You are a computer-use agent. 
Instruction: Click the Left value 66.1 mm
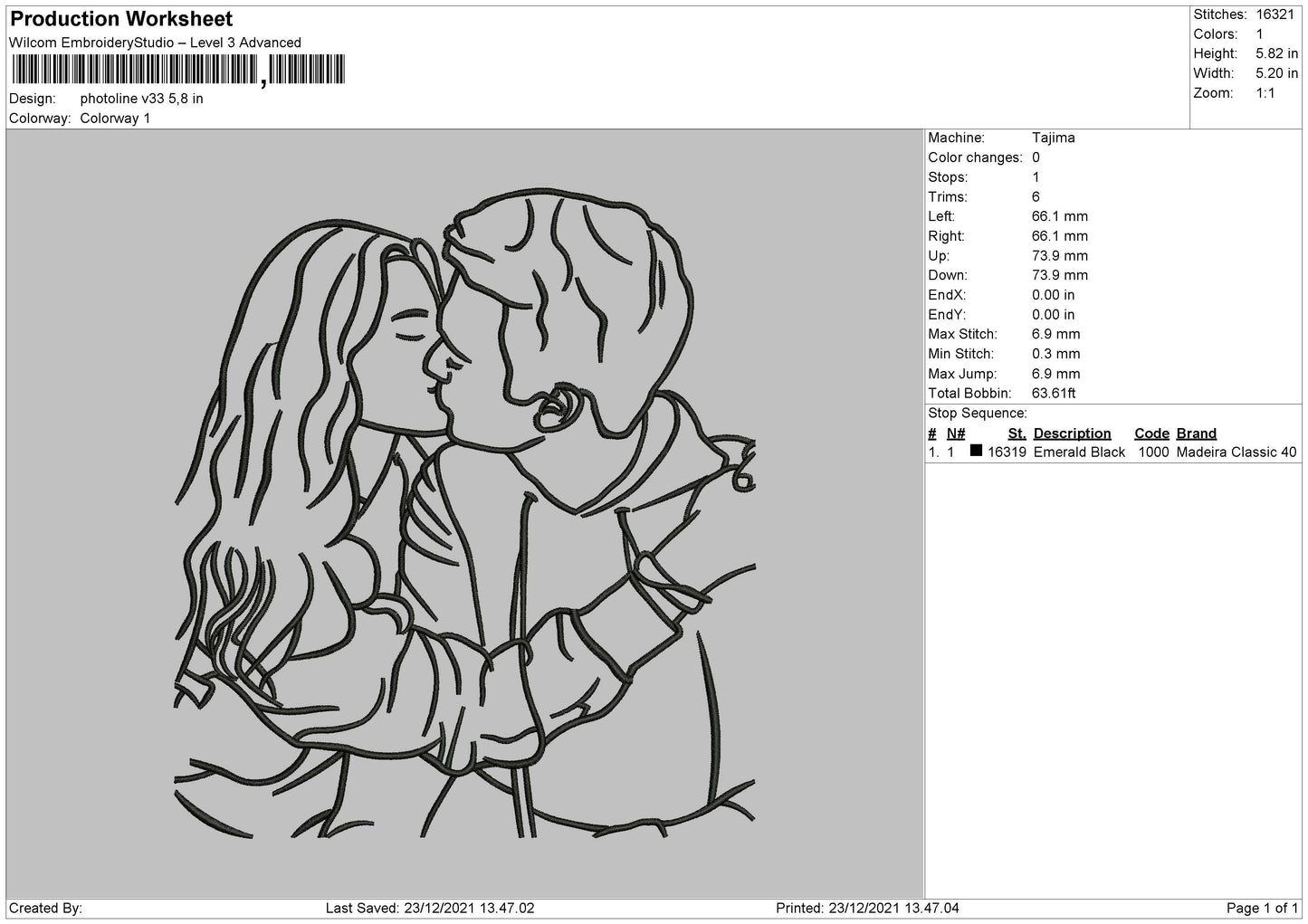1060,216
